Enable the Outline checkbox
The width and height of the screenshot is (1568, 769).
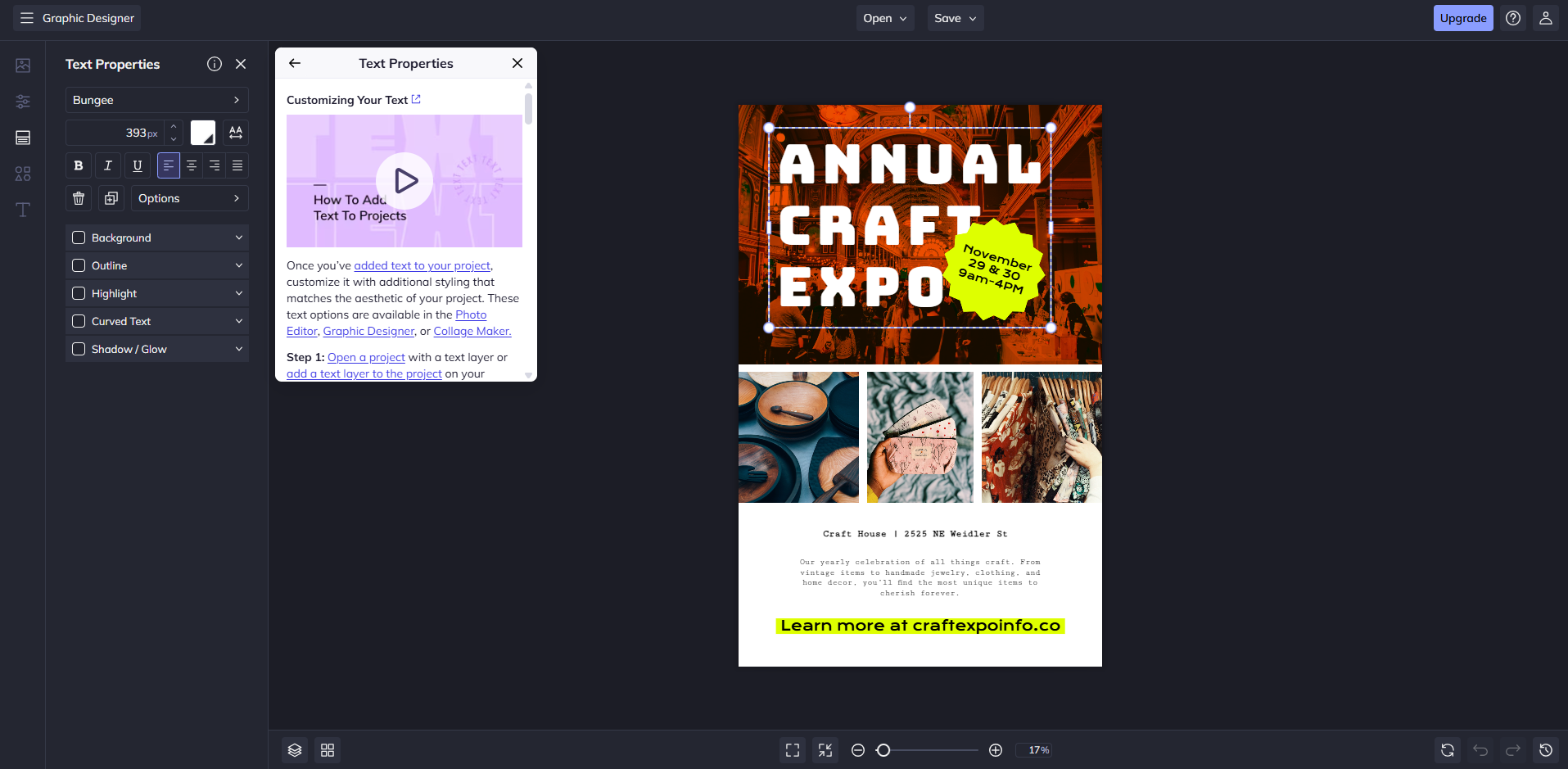(x=79, y=265)
